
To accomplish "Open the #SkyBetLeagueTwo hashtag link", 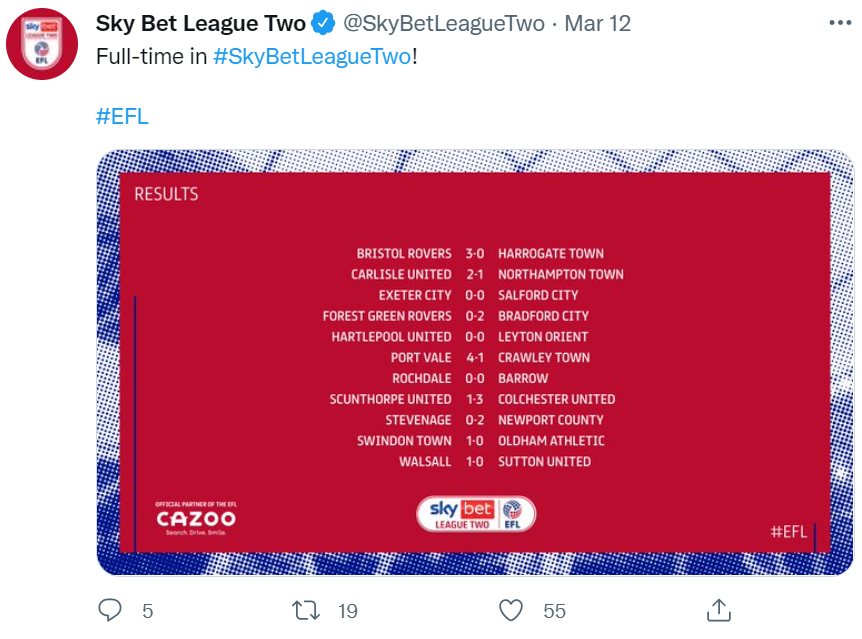I will pyautogui.click(x=312, y=56).
